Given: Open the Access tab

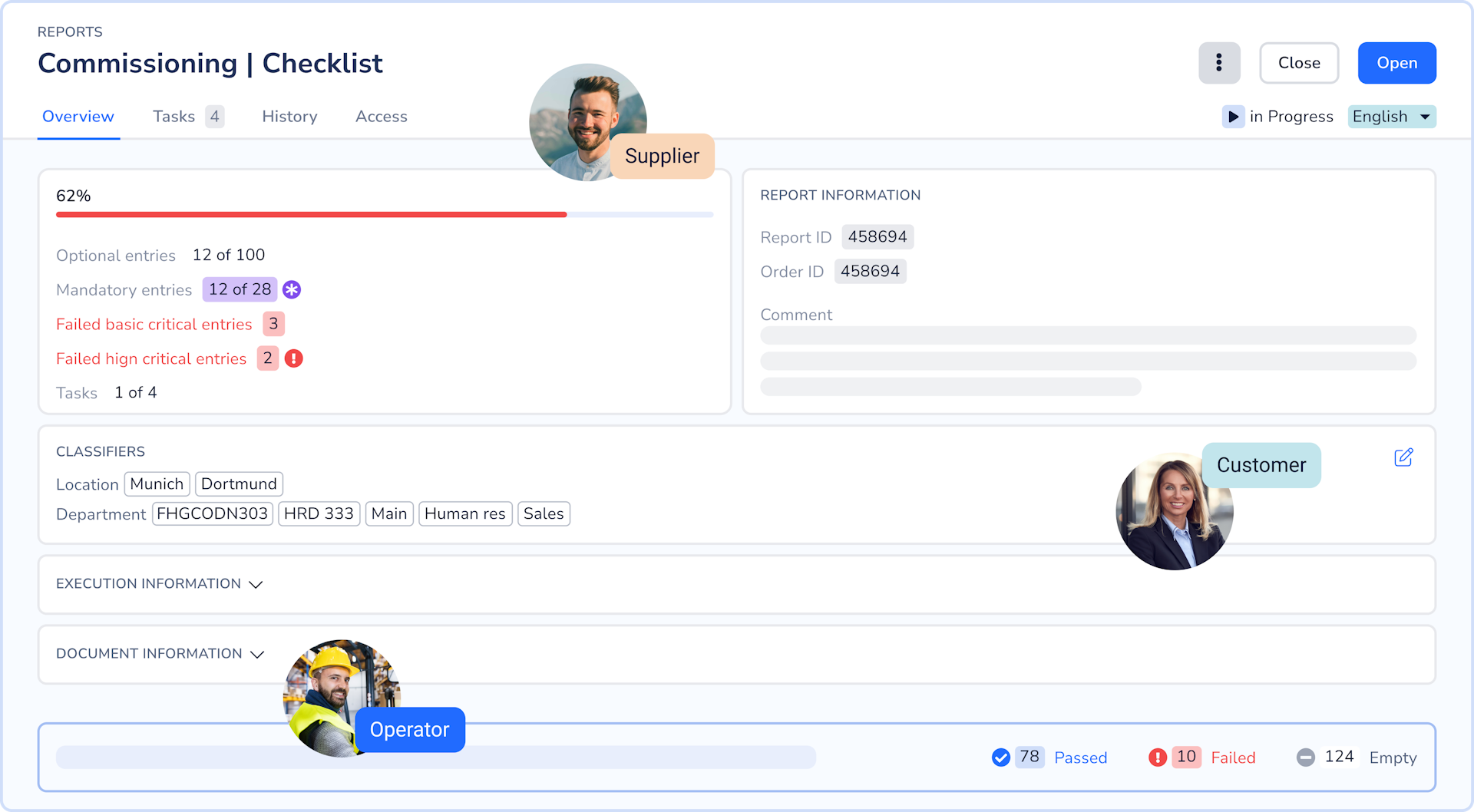Looking at the screenshot, I should pyautogui.click(x=381, y=117).
